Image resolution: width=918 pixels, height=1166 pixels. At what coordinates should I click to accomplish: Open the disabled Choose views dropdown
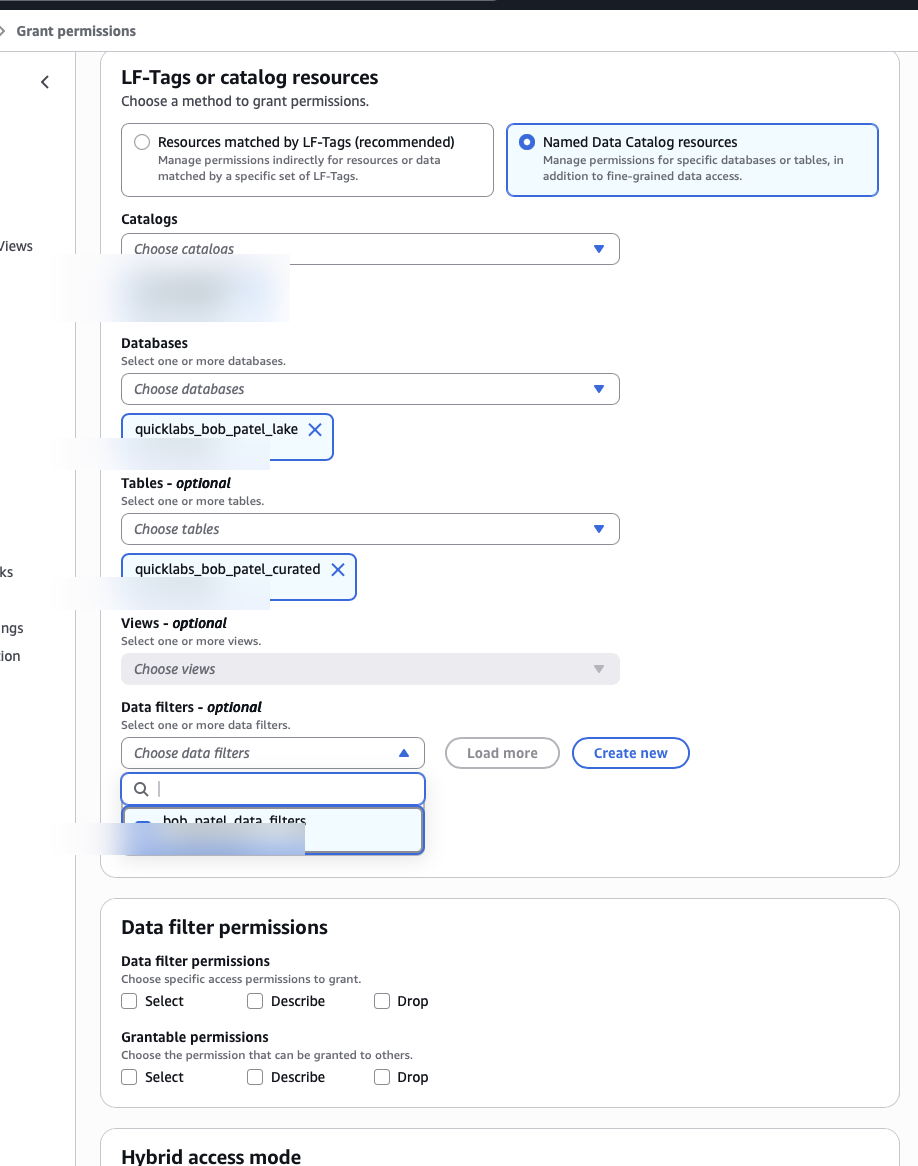click(x=370, y=669)
